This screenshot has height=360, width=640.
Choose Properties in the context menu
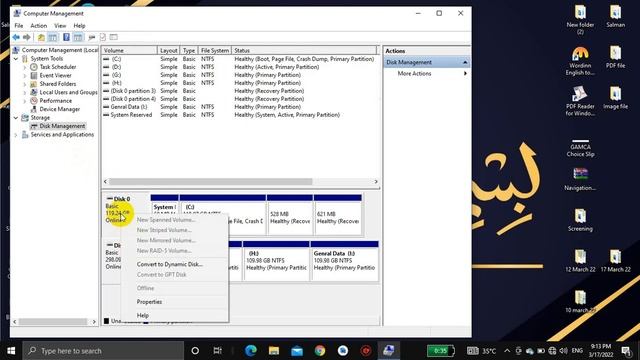point(149,302)
